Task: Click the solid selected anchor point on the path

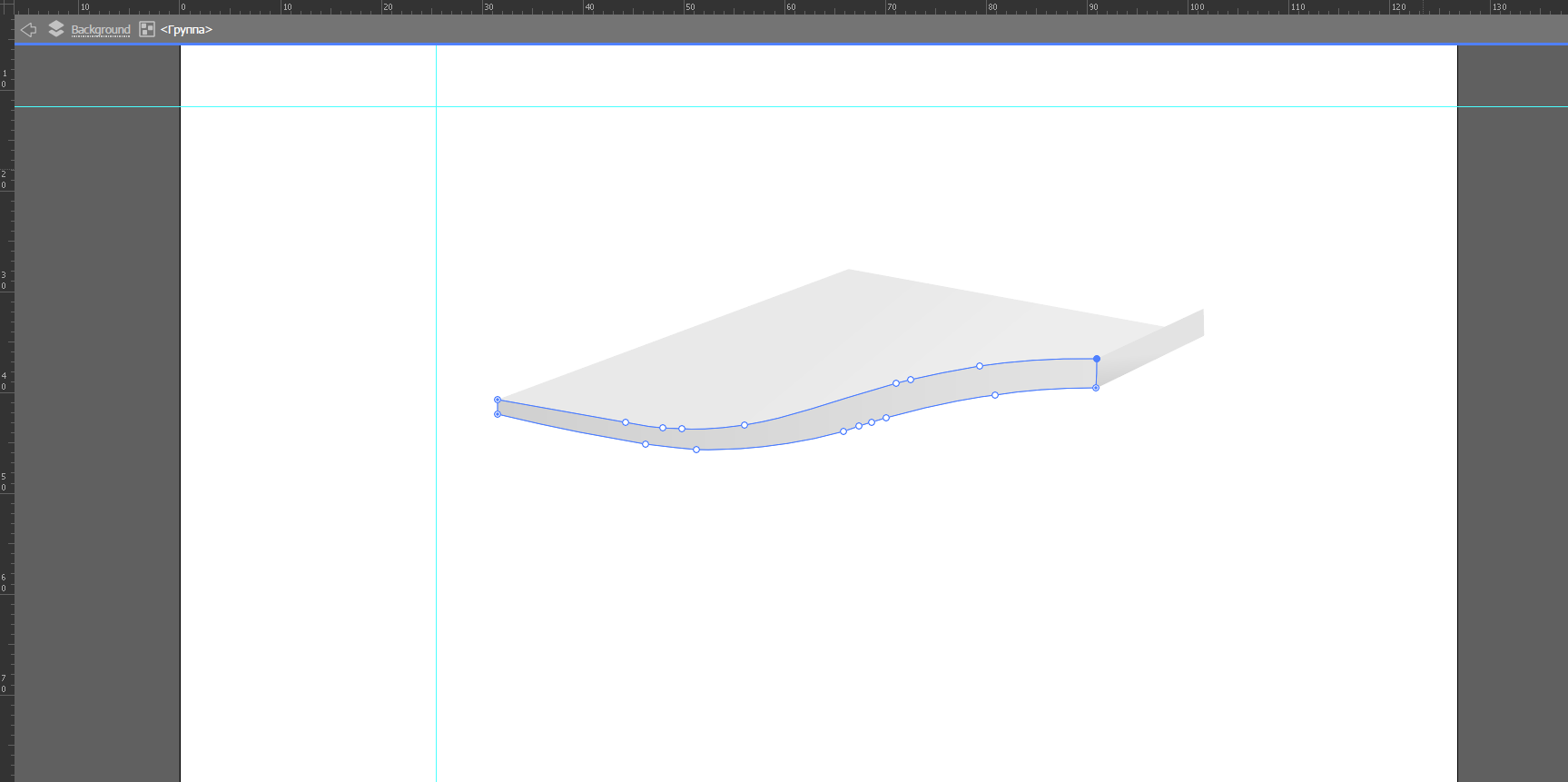Action: tap(1097, 359)
